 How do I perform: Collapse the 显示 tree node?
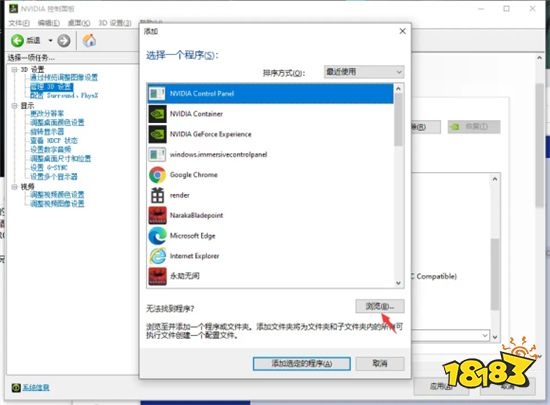(14, 106)
